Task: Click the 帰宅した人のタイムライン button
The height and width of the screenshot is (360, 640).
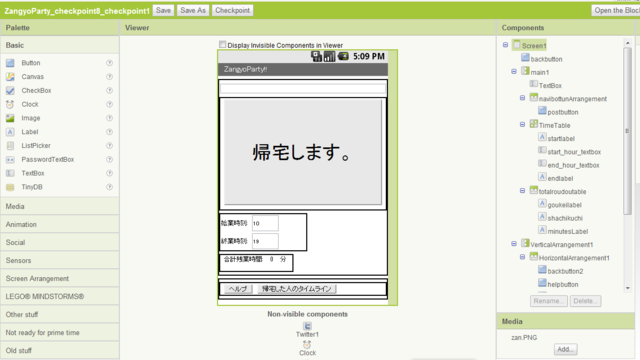Action: [297, 289]
